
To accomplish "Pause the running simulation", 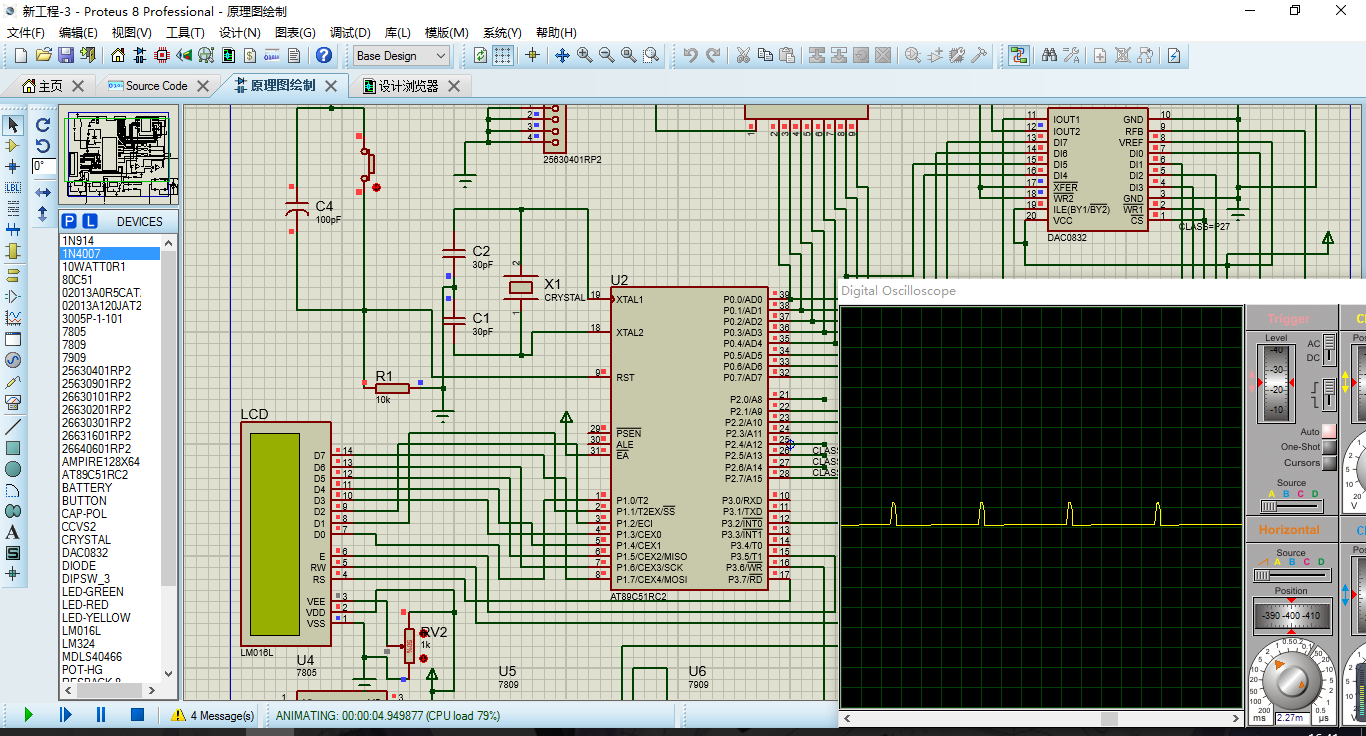I will pyautogui.click(x=101, y=715).
